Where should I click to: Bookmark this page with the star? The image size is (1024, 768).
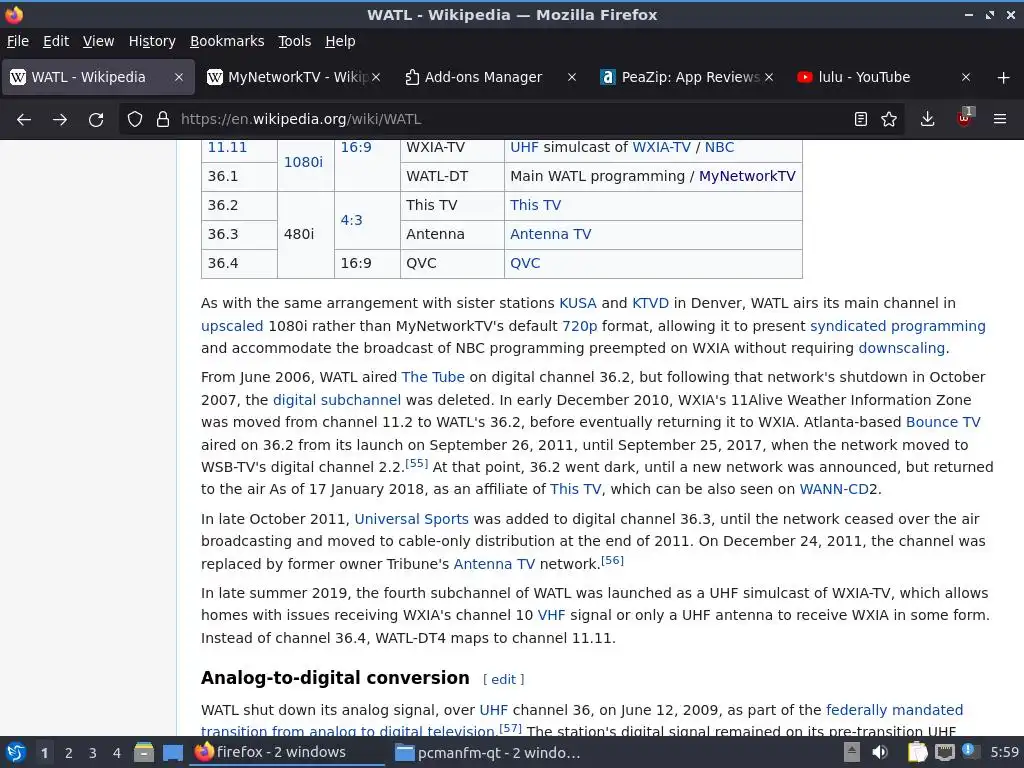(889, 120)
